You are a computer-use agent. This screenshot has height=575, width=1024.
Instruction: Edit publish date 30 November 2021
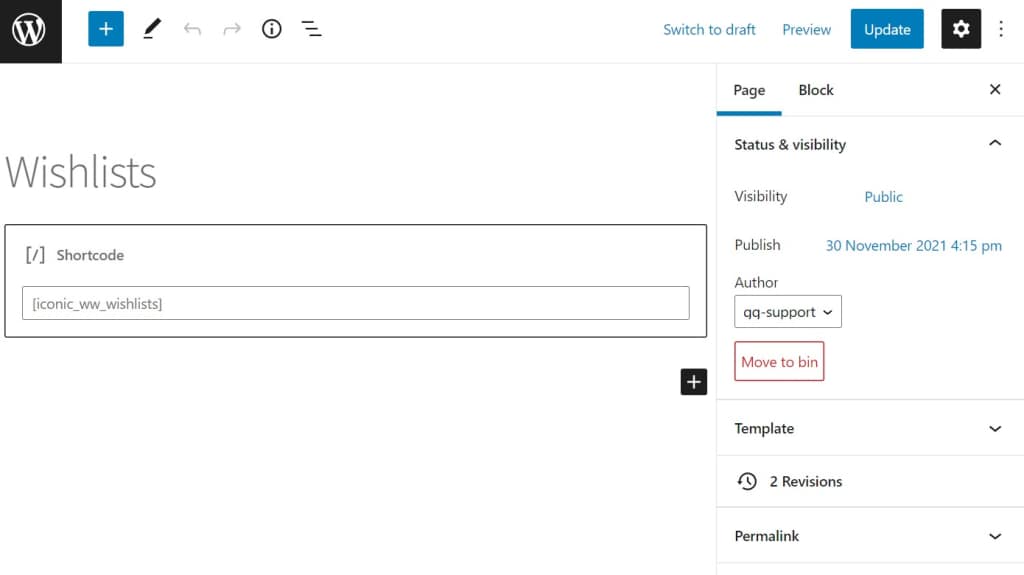click(913, 246)
